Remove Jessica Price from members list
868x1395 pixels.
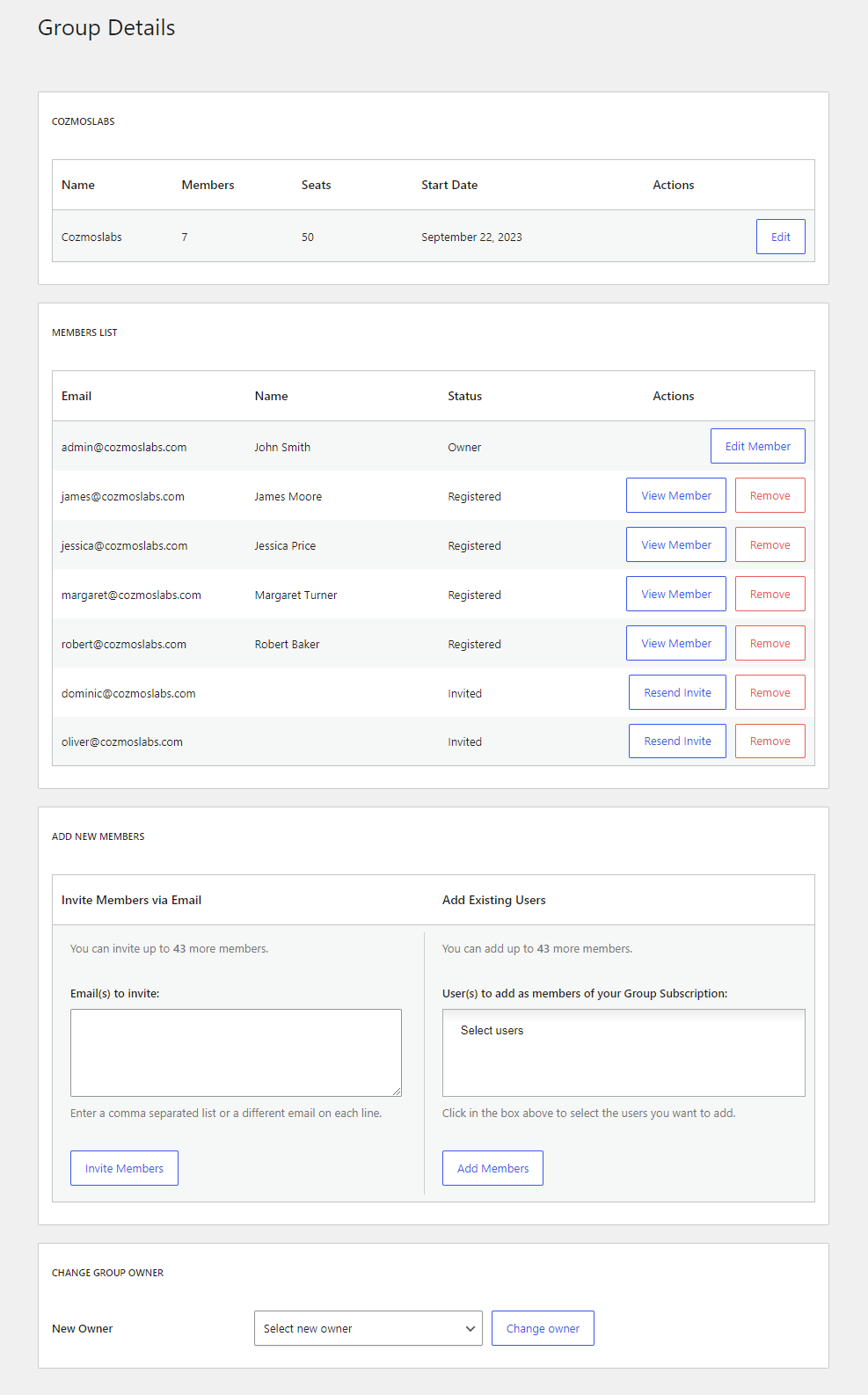pos(770,544)
